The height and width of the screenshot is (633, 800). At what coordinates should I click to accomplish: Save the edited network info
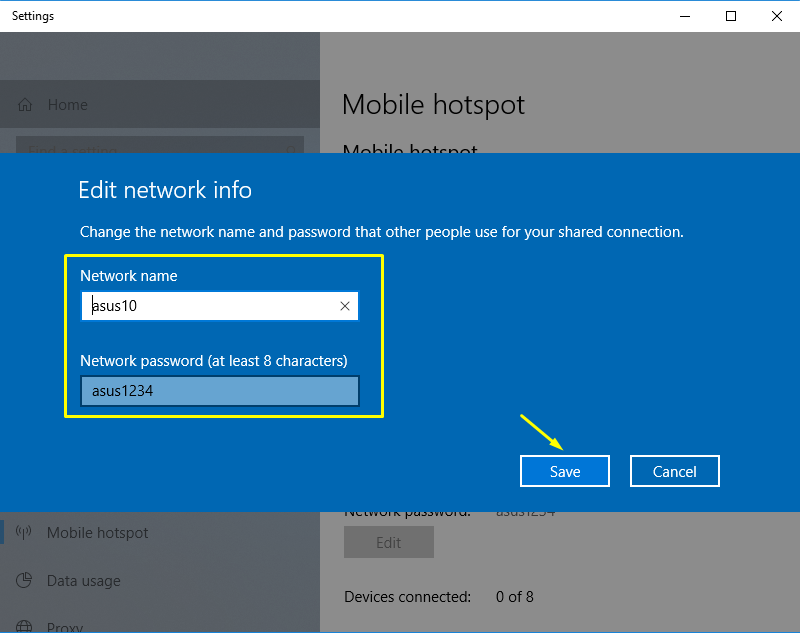pos(564,471)
